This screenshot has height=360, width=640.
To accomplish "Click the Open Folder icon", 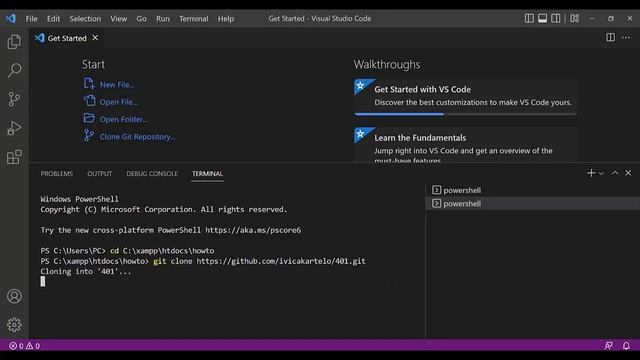I will pyautogui.click(x=89, y=118).
